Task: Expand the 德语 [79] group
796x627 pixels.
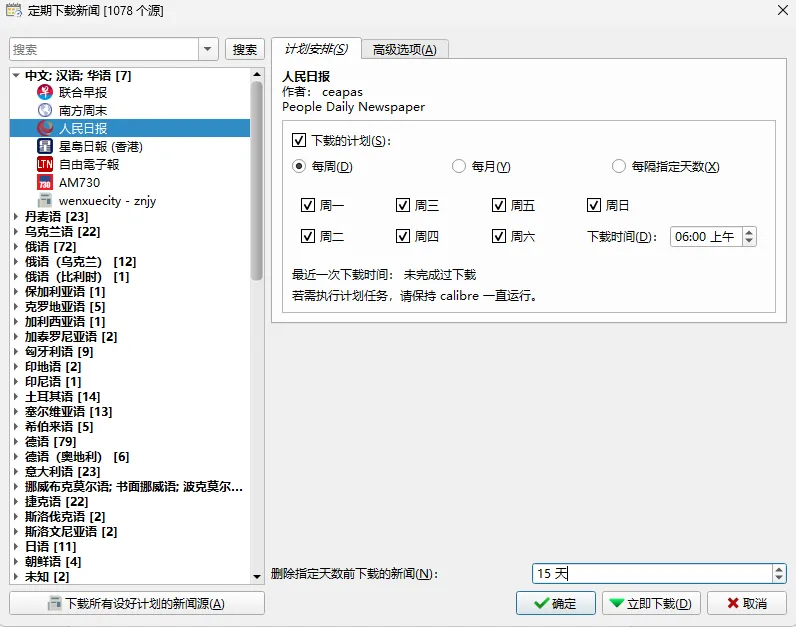Action: click(x=16, y=441)
